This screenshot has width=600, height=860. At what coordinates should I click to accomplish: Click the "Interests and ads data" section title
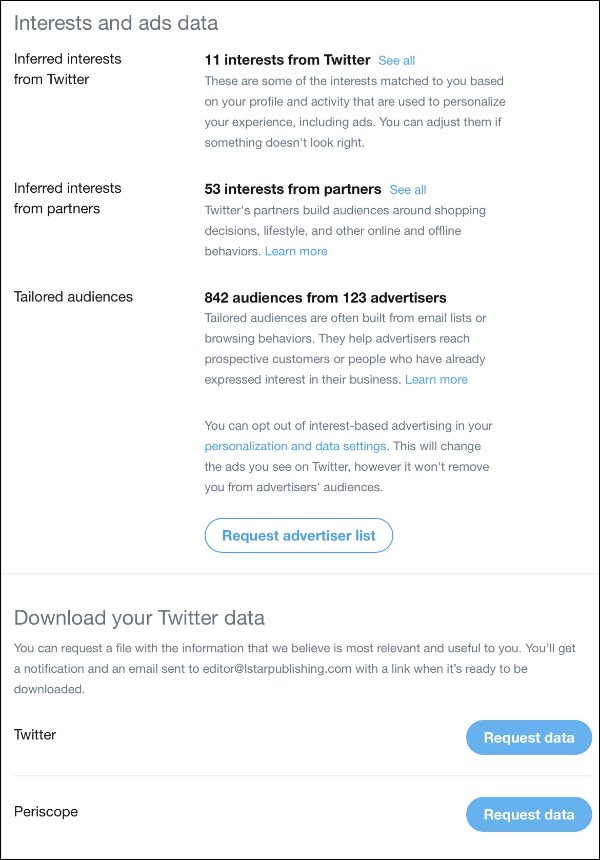[x=117, y=22]
